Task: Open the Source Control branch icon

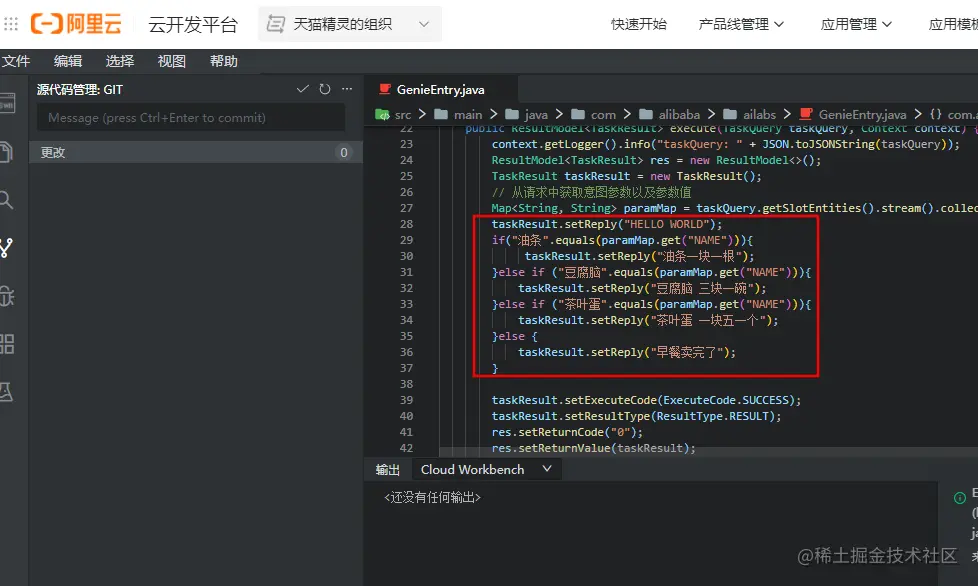Action: 7,248
